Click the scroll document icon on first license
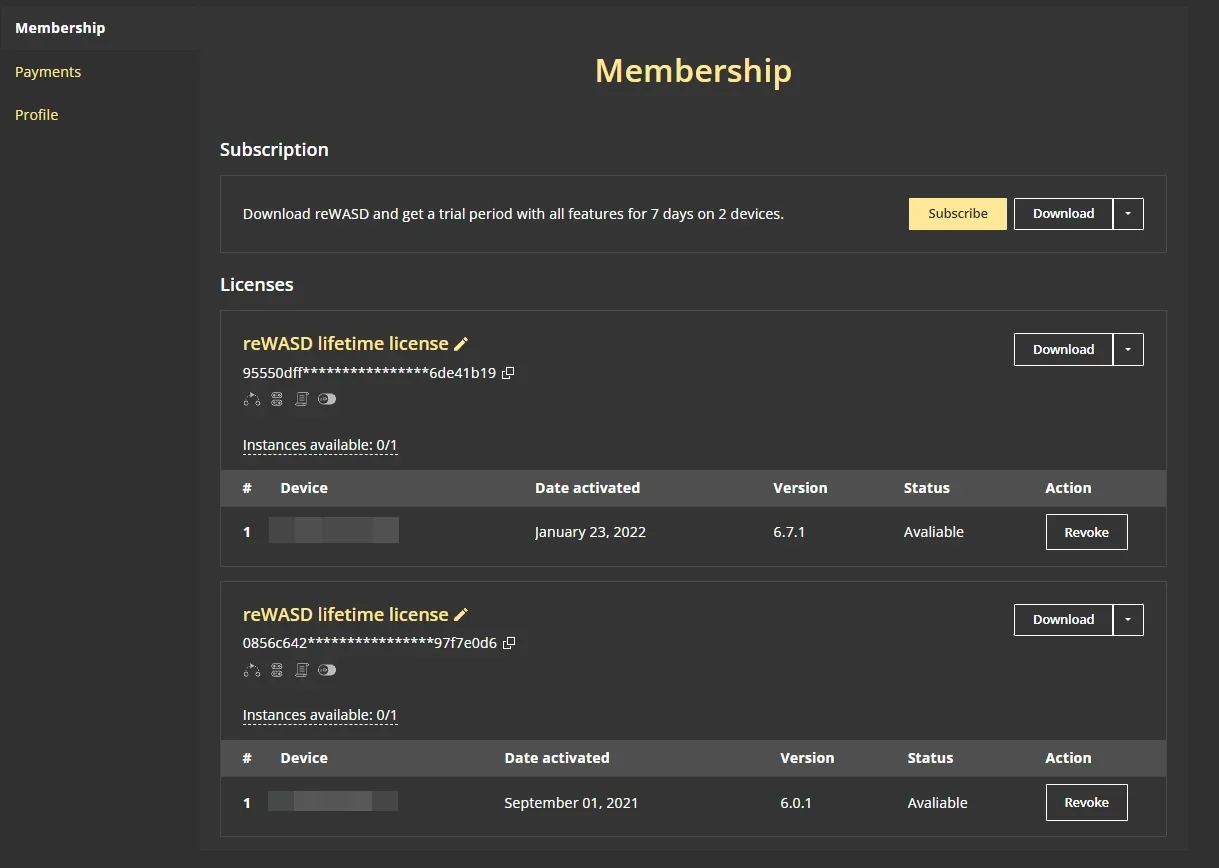The width and height of the screenshot is (1219, 868). click(301, 399)
